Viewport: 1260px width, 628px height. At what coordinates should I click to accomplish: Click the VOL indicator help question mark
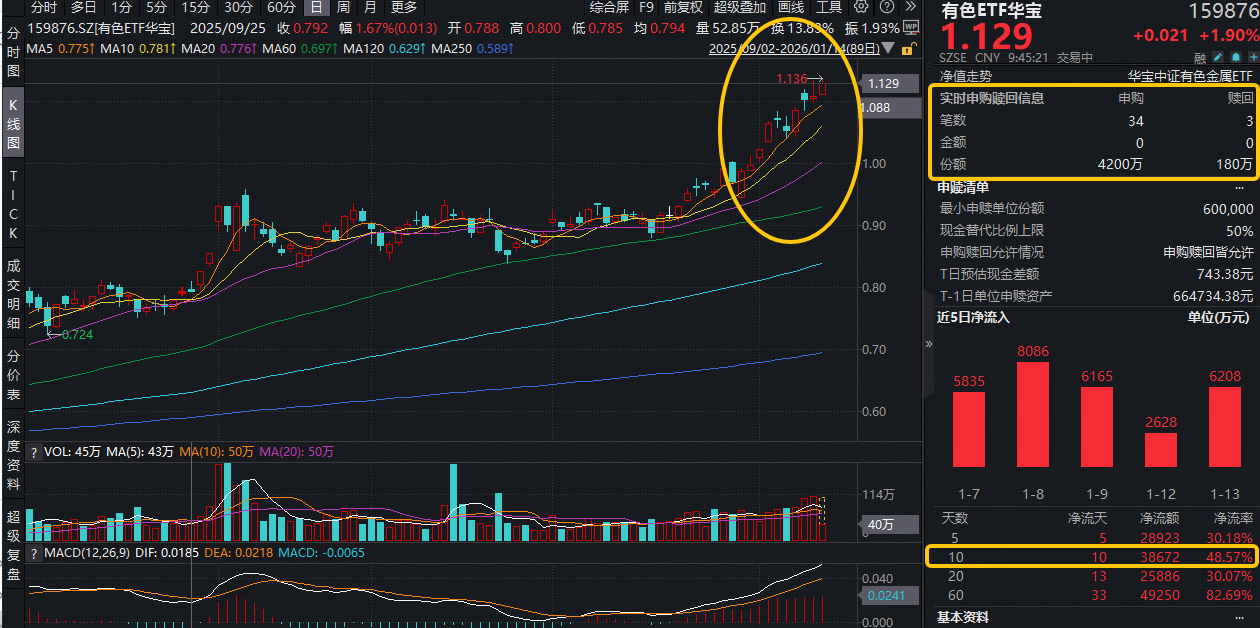(x=35, y=452)
